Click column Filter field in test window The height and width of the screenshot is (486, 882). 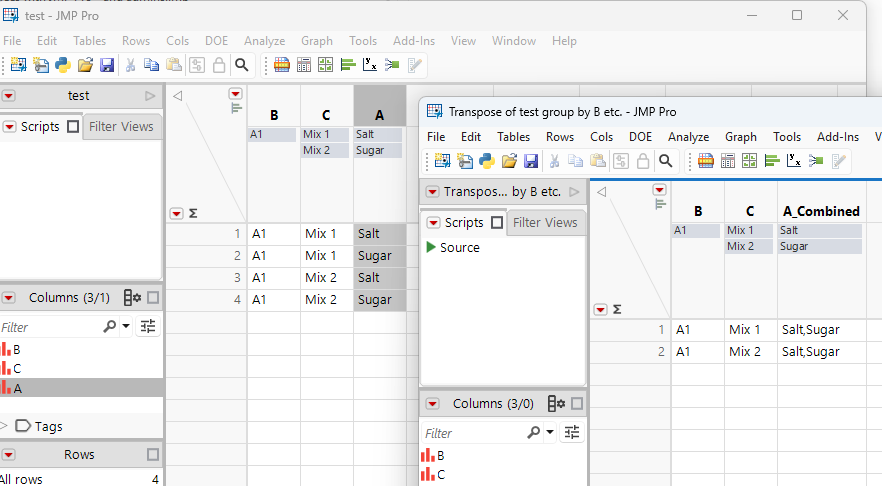(x=51, y=327)
